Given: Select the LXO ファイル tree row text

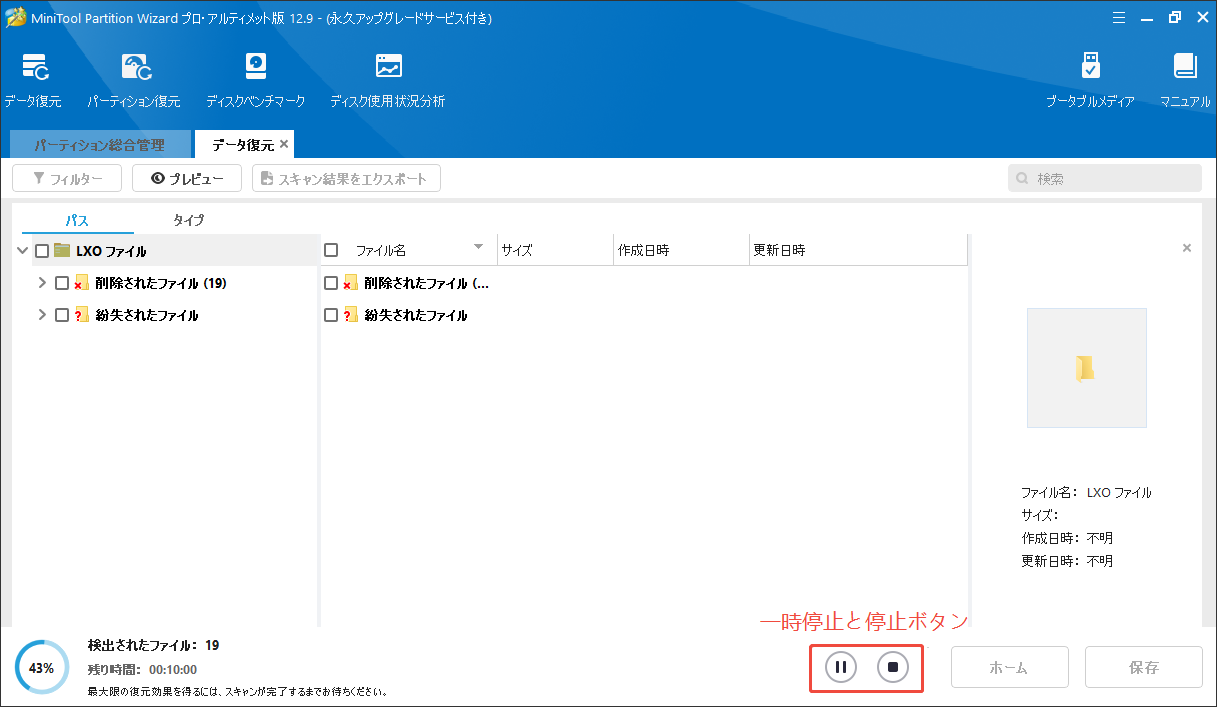Looking at the screenshot, I should [x=111, y=251].
